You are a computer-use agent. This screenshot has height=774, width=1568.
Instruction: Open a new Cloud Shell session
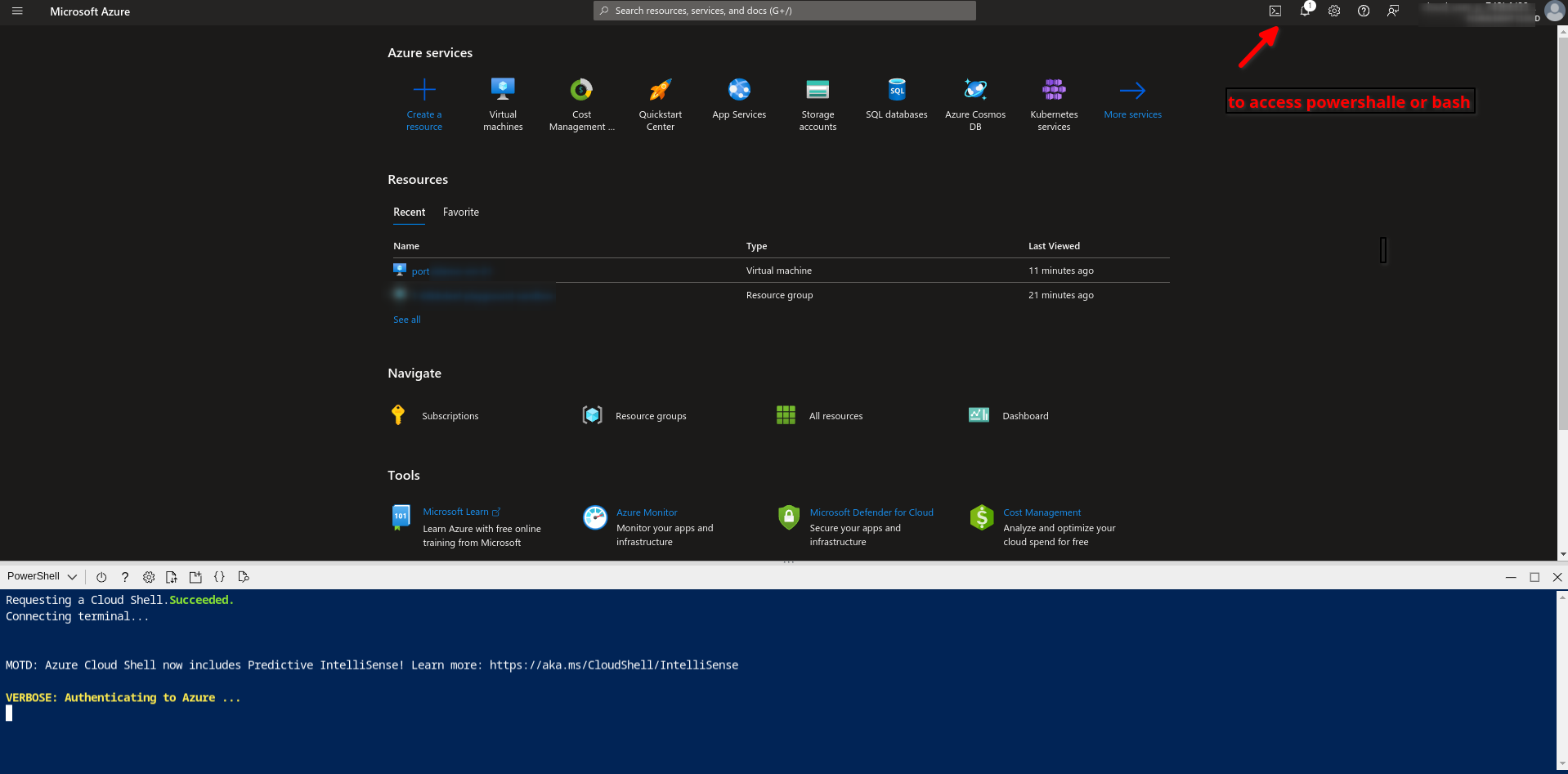coord(195,577)
